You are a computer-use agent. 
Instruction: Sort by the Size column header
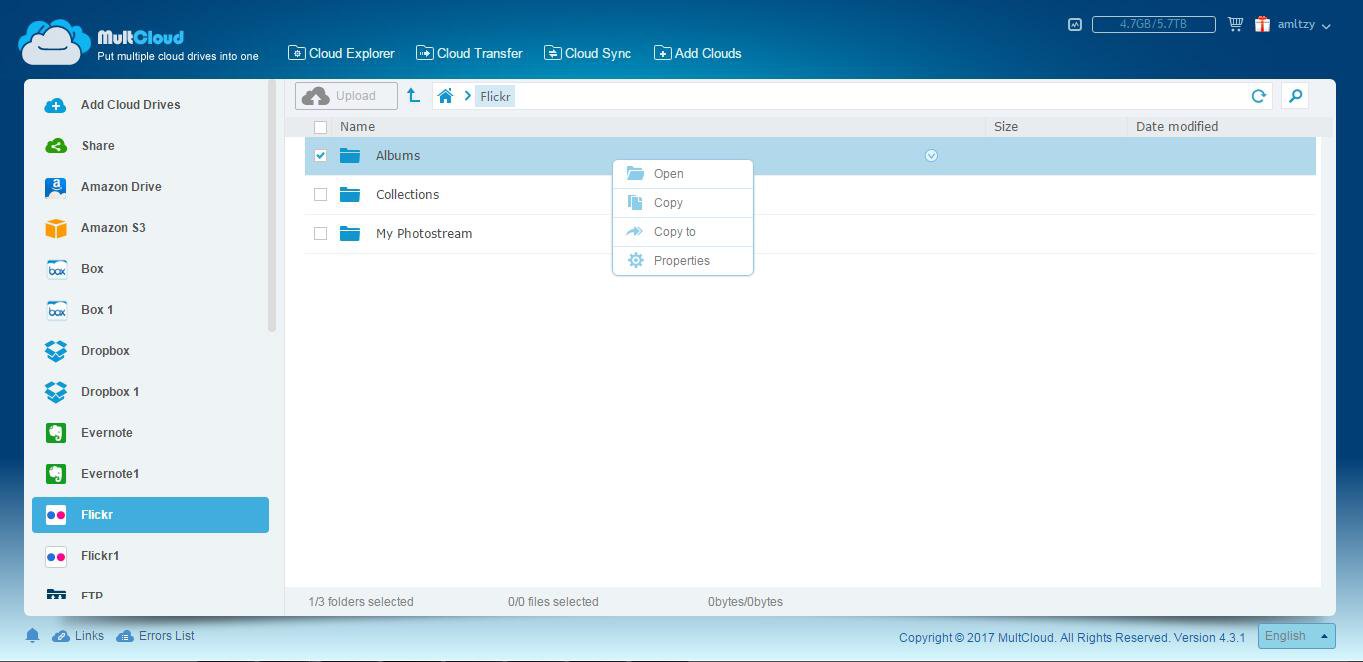click(1006, 126)
